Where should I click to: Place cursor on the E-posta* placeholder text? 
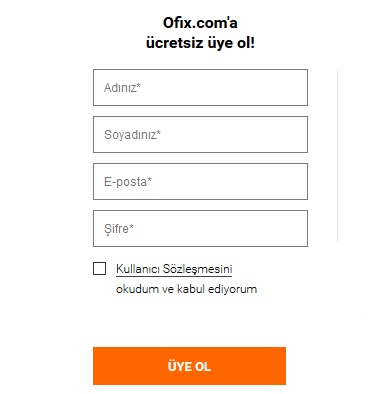(128, 182)
